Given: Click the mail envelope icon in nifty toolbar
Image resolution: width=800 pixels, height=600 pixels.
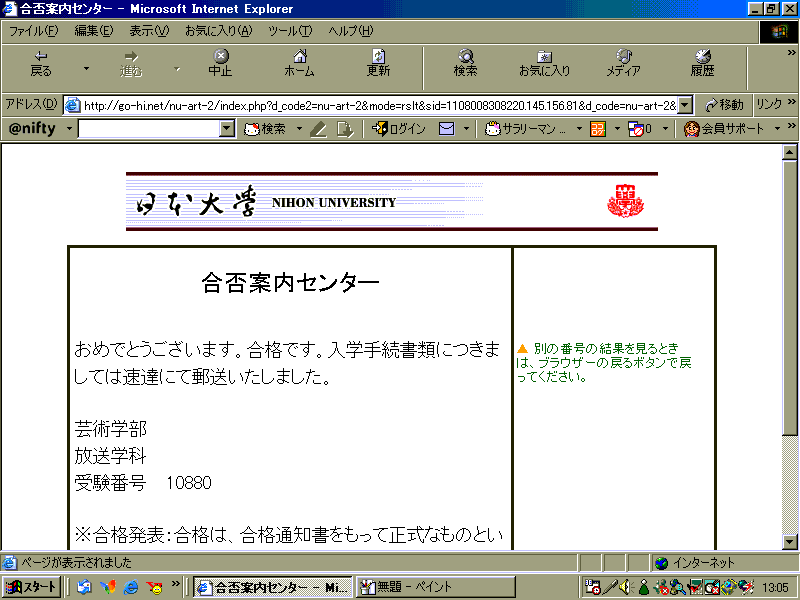Looking at the screenshot, I should pyautogui.click(x=446, y=129).
